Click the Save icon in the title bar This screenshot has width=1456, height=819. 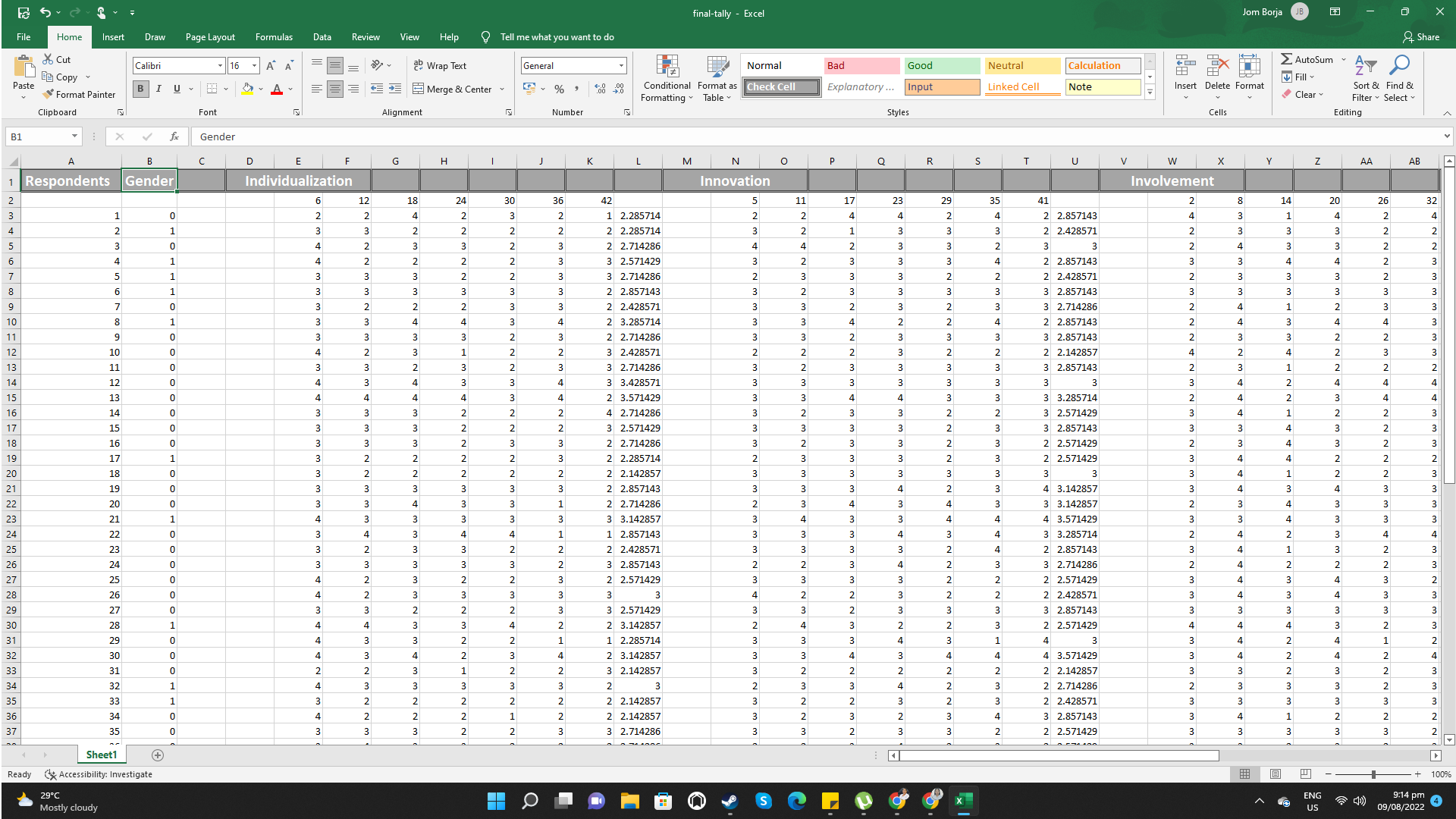[x=24, y=13]
